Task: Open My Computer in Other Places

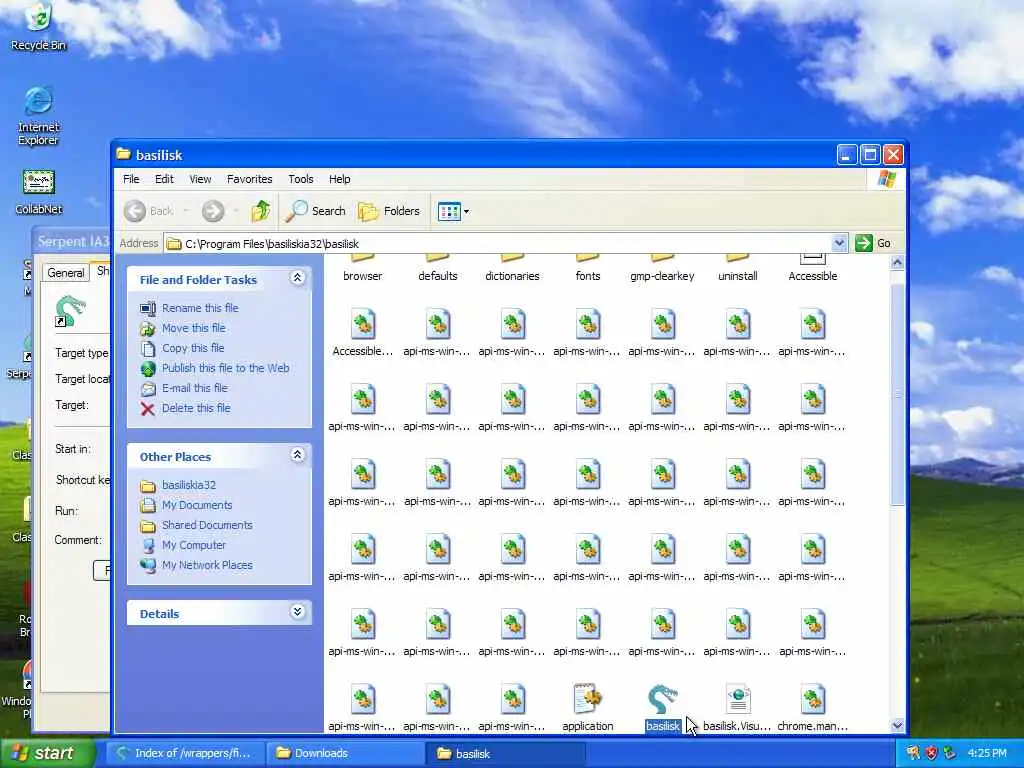Action: 193,545
